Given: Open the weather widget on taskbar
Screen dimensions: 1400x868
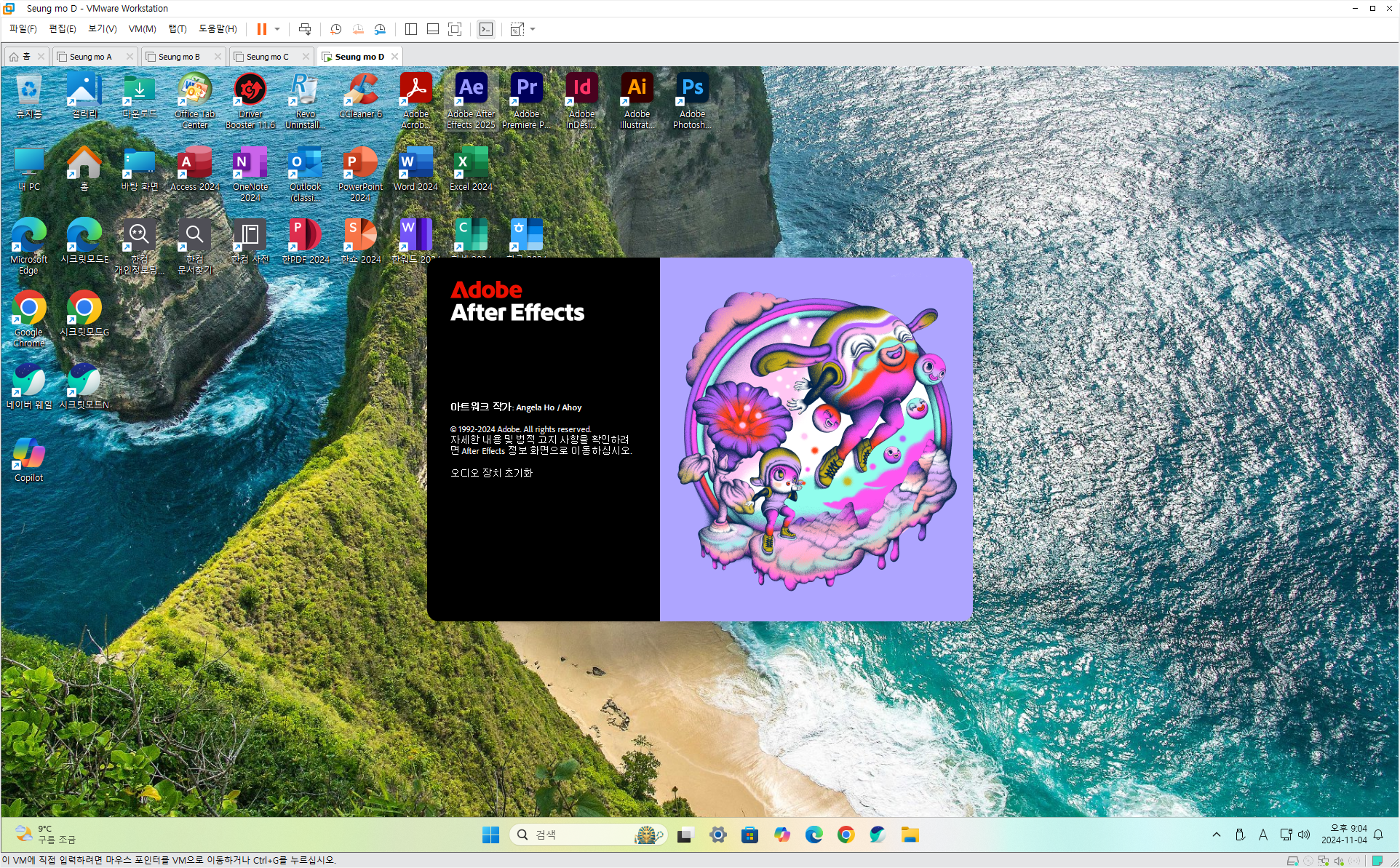Looking at the screenshot, I should (x=45, y=834).
